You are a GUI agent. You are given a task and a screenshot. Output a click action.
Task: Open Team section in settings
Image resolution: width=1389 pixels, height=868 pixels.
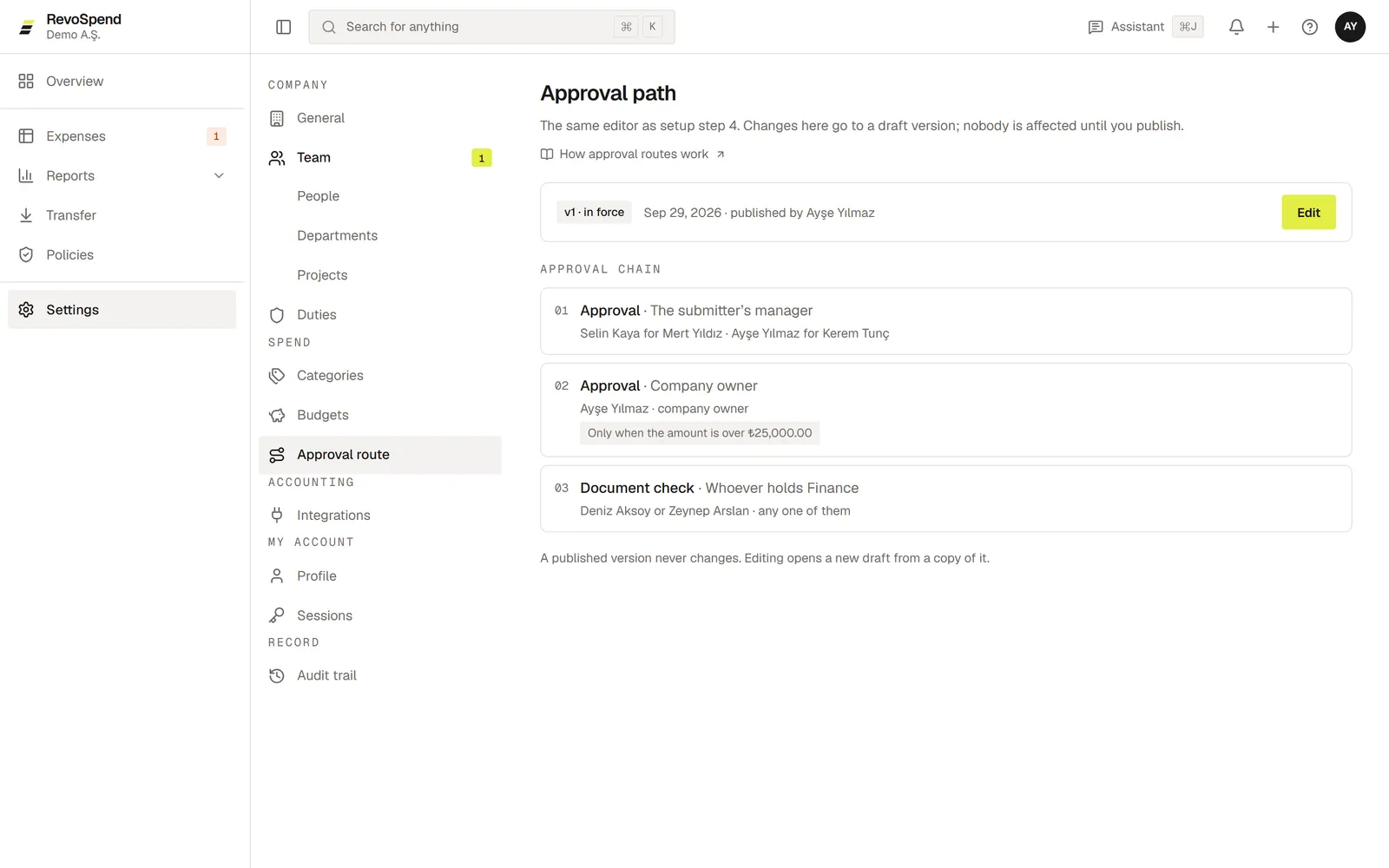tap(380, 157)
